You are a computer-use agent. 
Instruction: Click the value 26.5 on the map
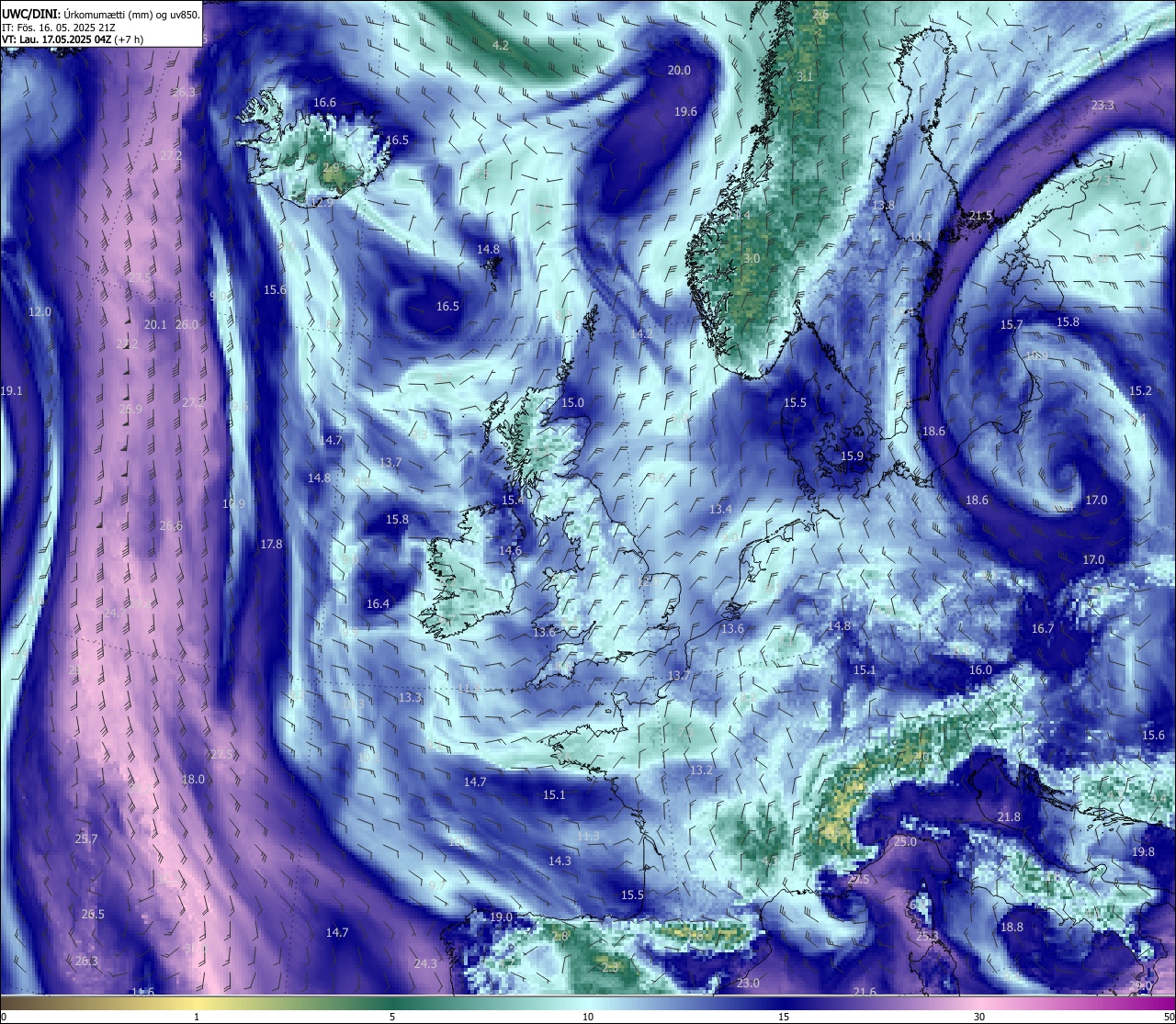(93, 915)
